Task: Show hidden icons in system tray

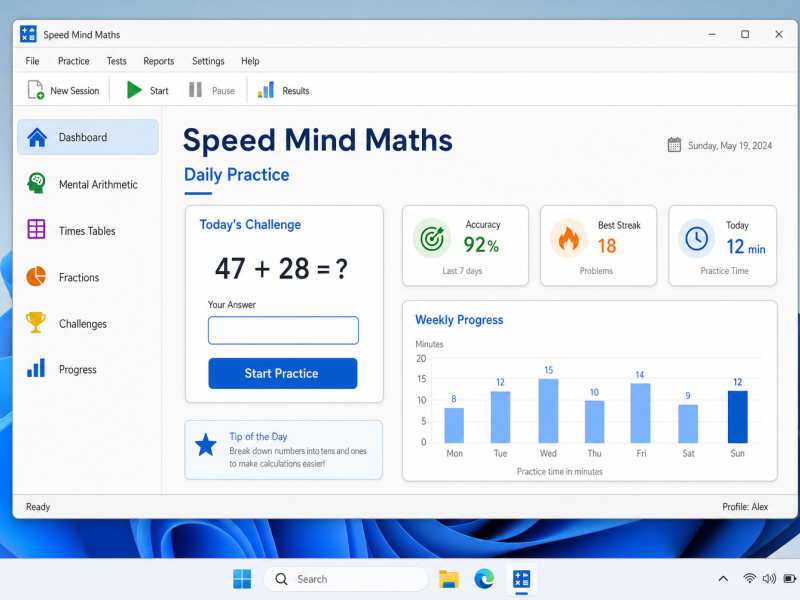Action: [723, 579]
